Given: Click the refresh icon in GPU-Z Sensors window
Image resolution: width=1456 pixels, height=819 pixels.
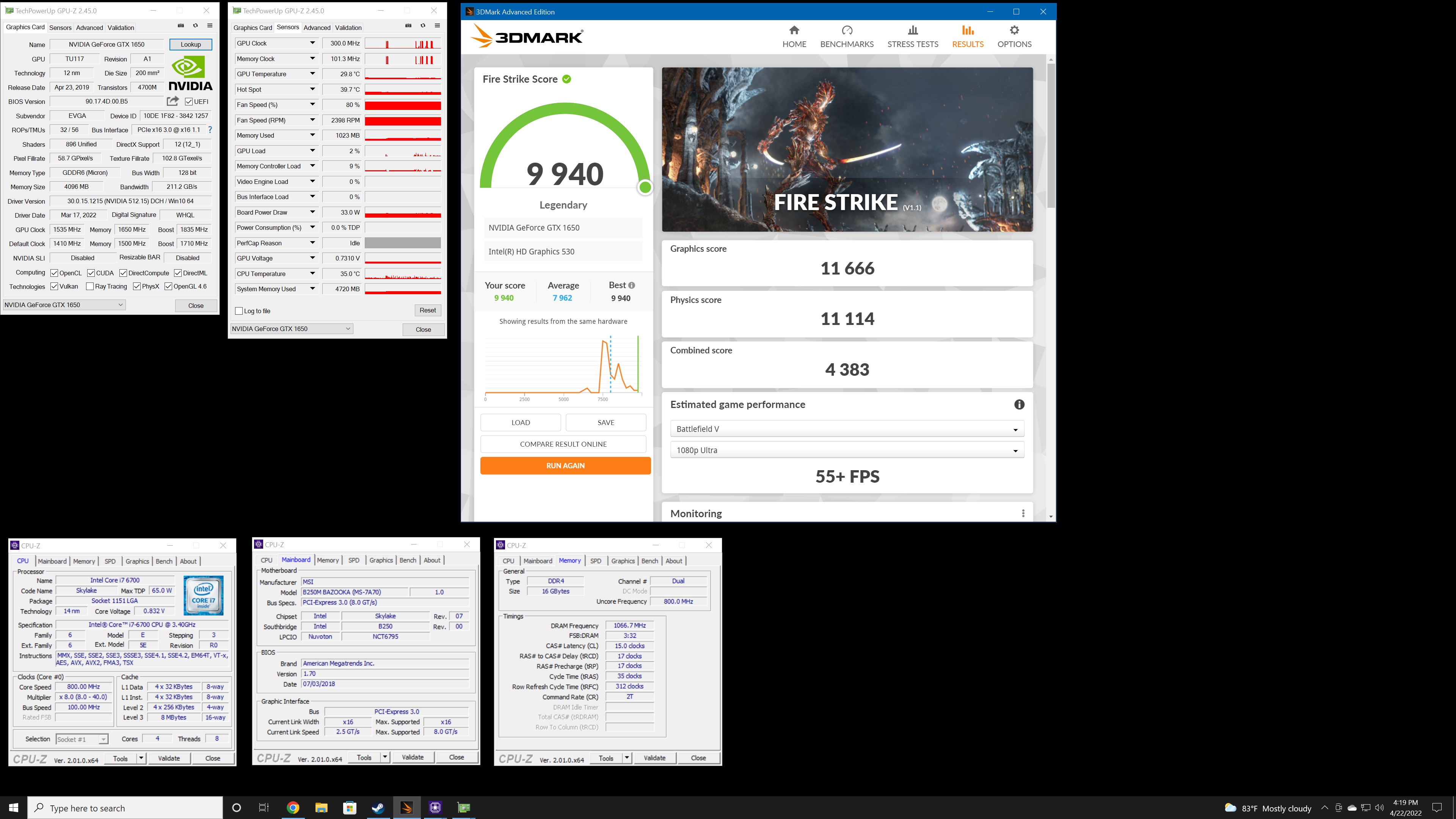Looking at the screenshot, I should click(423, 26).
